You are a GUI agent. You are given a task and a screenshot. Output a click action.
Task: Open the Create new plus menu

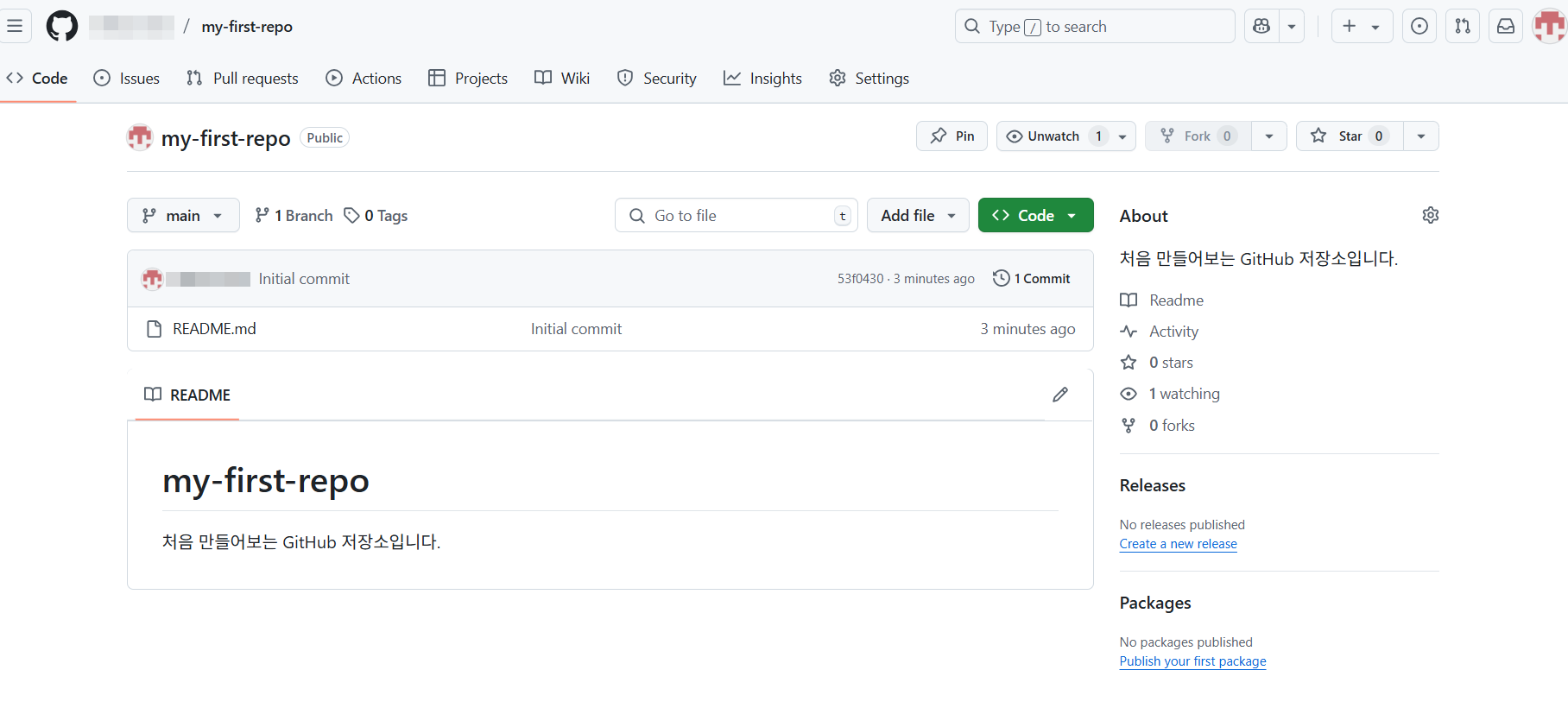1362,26
